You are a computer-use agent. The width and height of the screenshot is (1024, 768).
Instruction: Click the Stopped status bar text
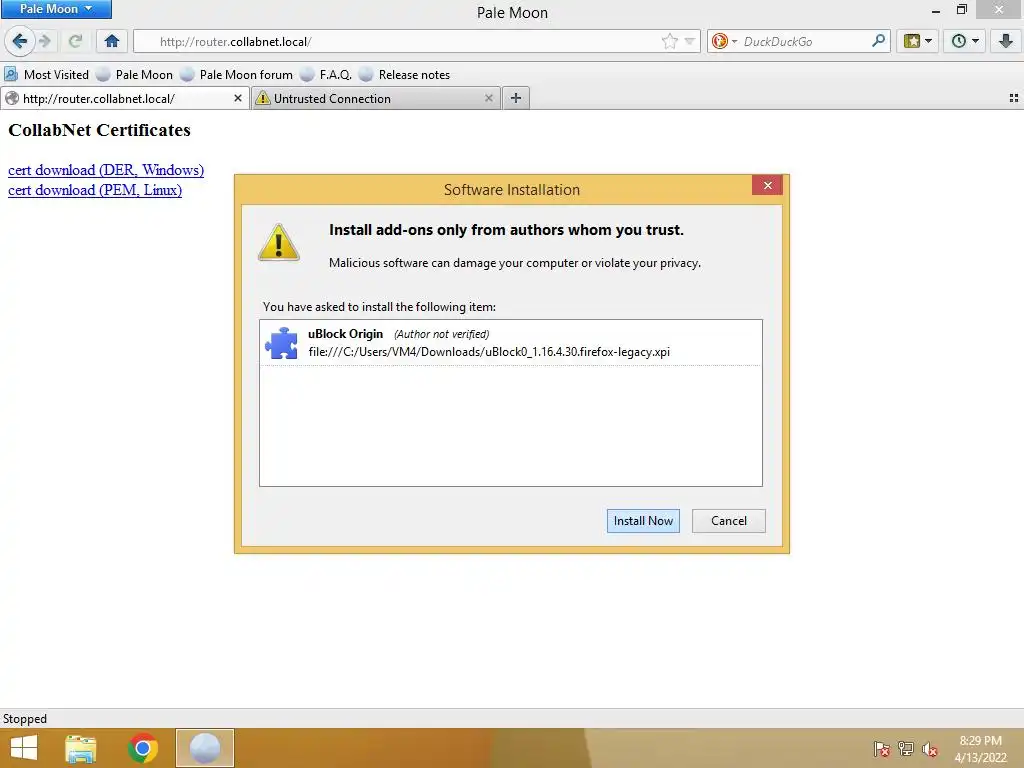[25, 718]
